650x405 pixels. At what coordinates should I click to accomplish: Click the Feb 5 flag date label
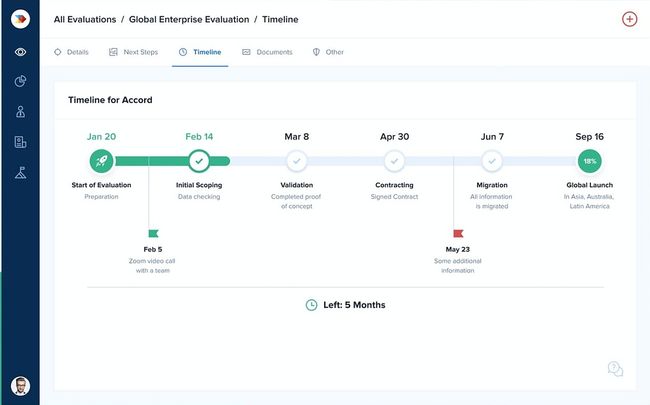click(153, 249)
